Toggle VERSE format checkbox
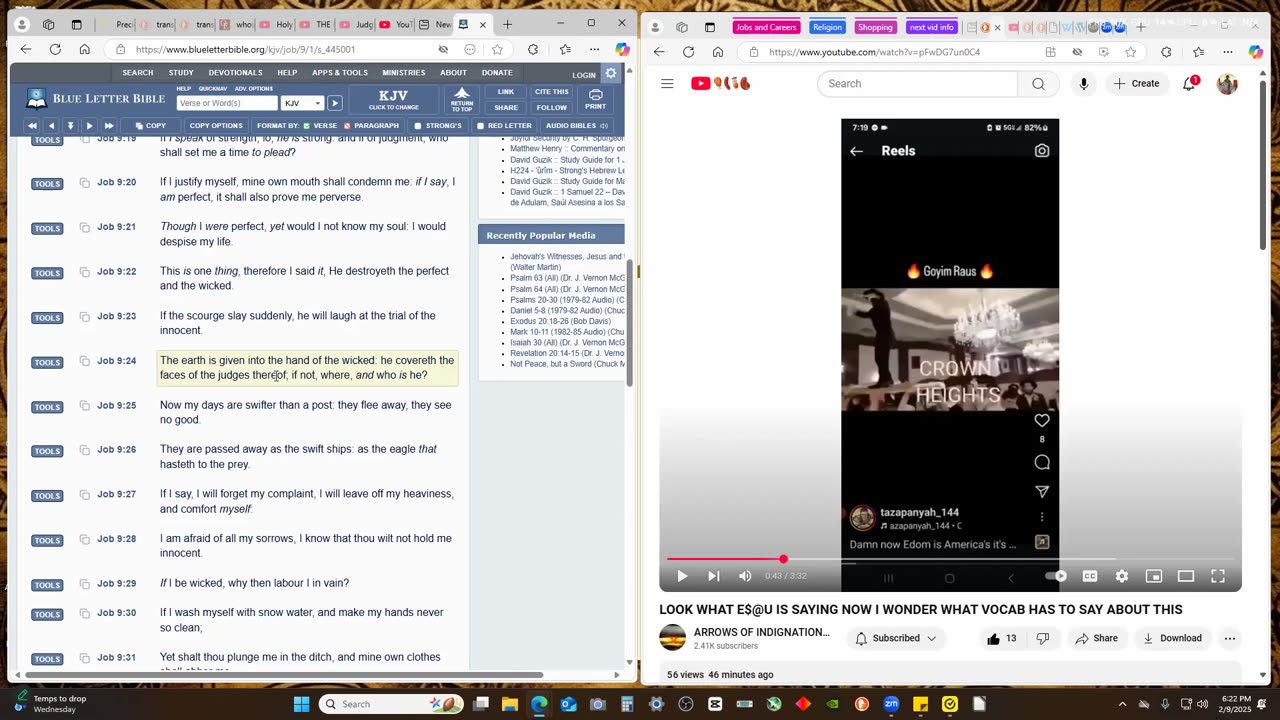The height and width of the screenshot is (720, 1280). click(306, 126)
